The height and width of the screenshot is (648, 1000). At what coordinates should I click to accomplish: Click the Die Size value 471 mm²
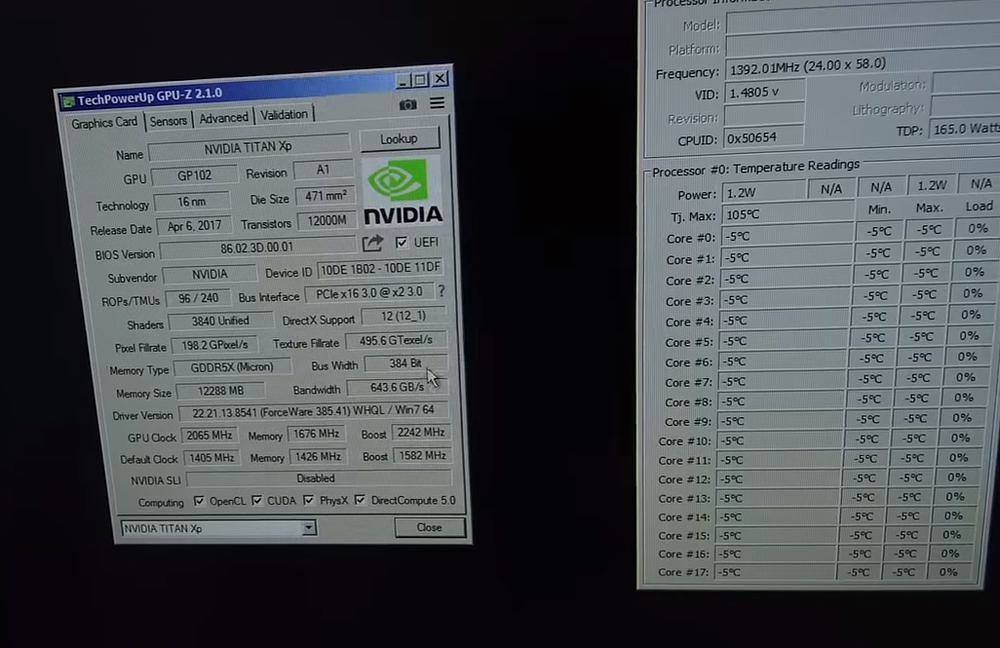tap(325, 196)
